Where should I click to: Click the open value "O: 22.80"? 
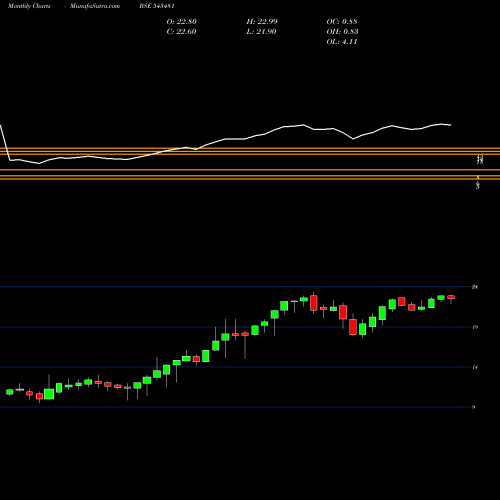click(181, 22)
